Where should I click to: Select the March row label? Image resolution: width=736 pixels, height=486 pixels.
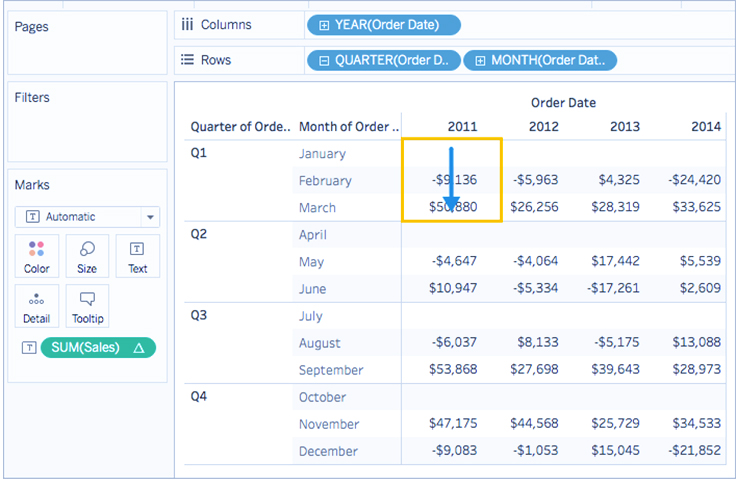coord(317,208)
